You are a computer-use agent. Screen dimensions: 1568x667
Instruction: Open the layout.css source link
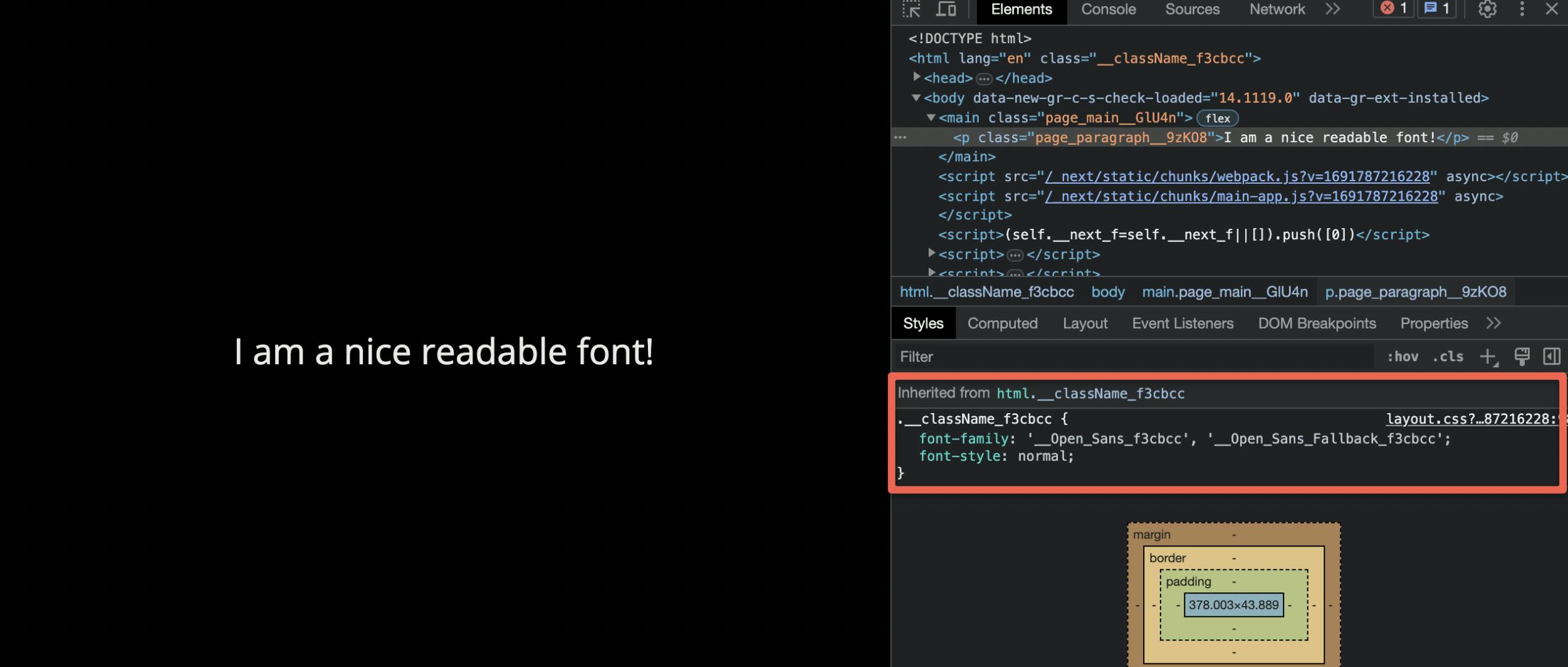1471,419
